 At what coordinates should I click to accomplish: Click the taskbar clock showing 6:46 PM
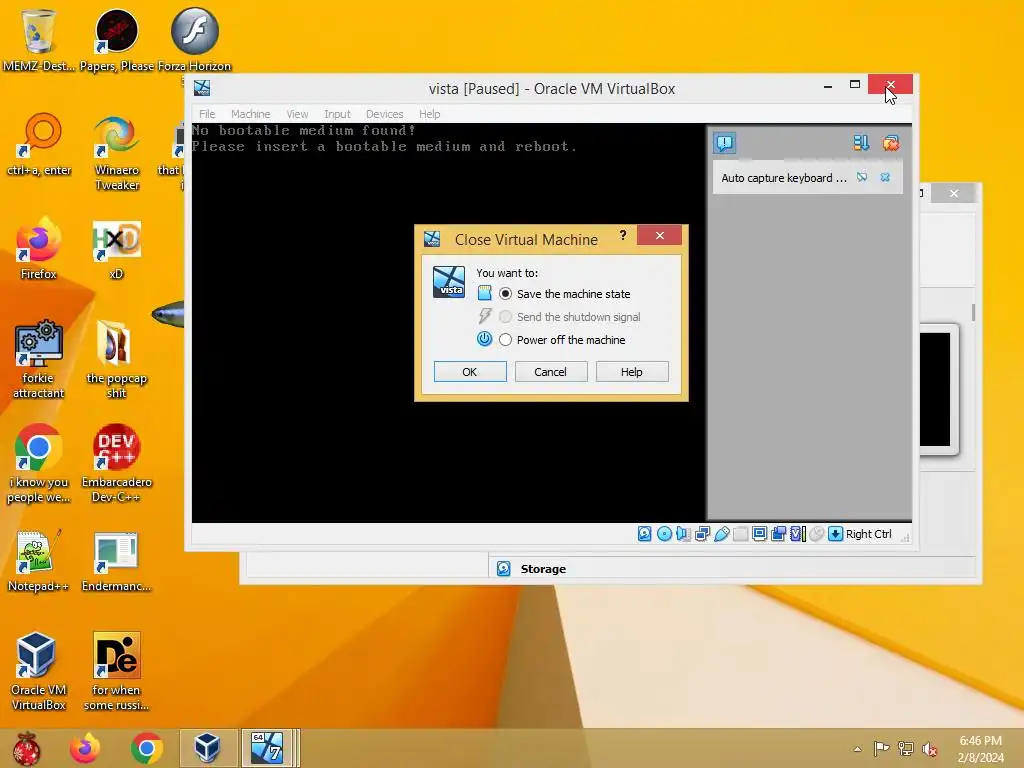[980, 749]
